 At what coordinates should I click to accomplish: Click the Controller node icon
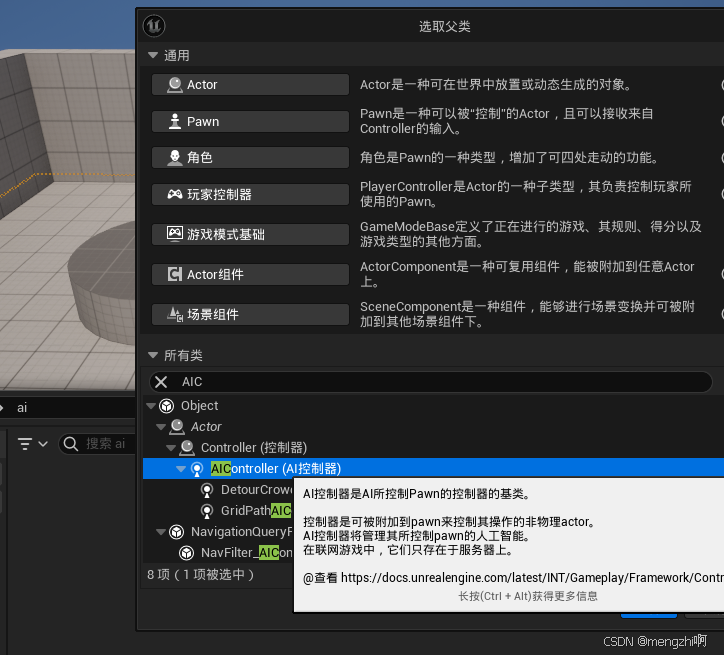(187, 448)
